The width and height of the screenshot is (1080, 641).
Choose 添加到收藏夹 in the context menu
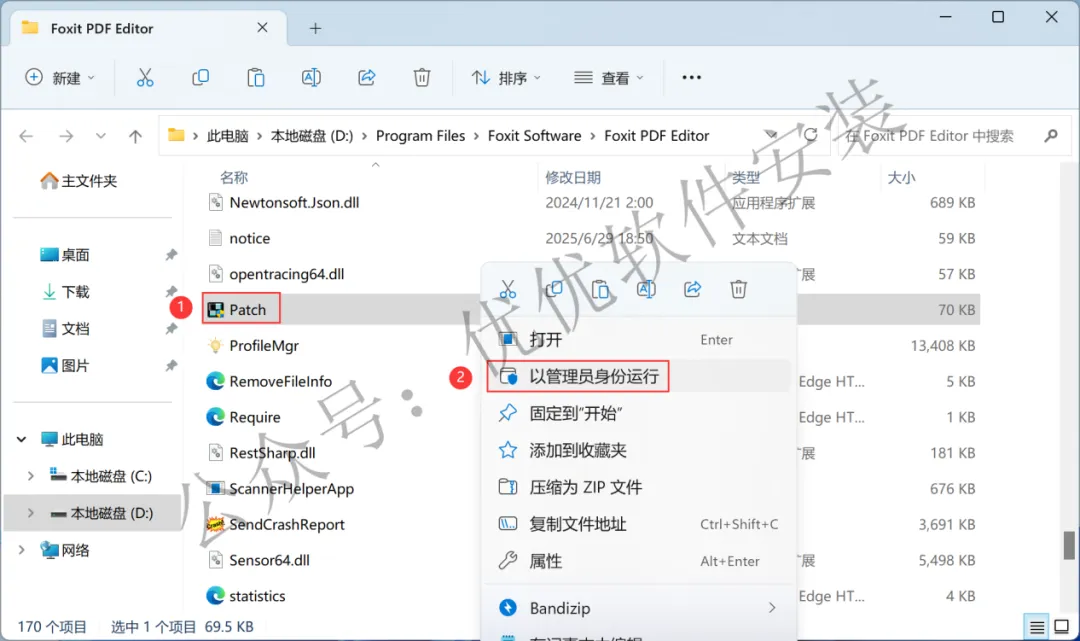tap(639, 450)
